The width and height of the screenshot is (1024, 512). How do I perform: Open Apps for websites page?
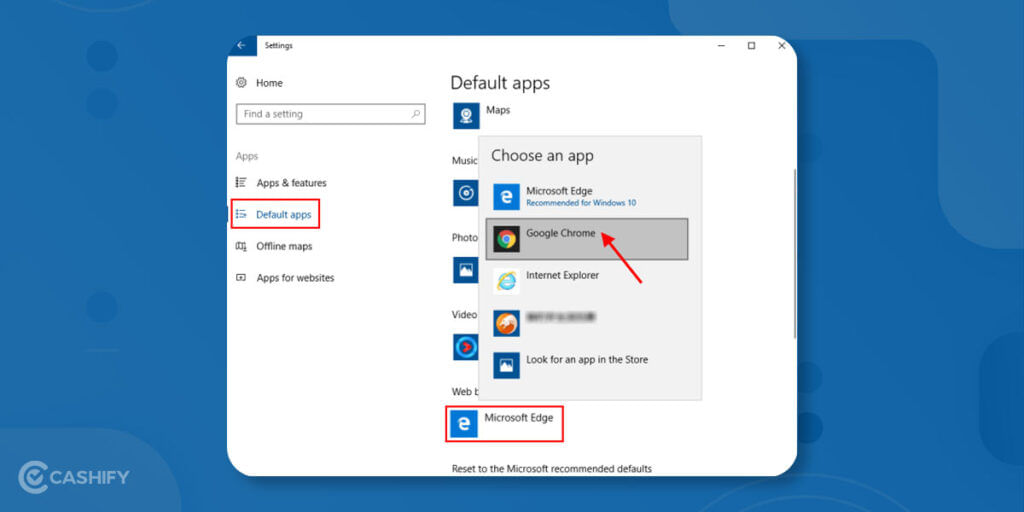tap(295, 278)
